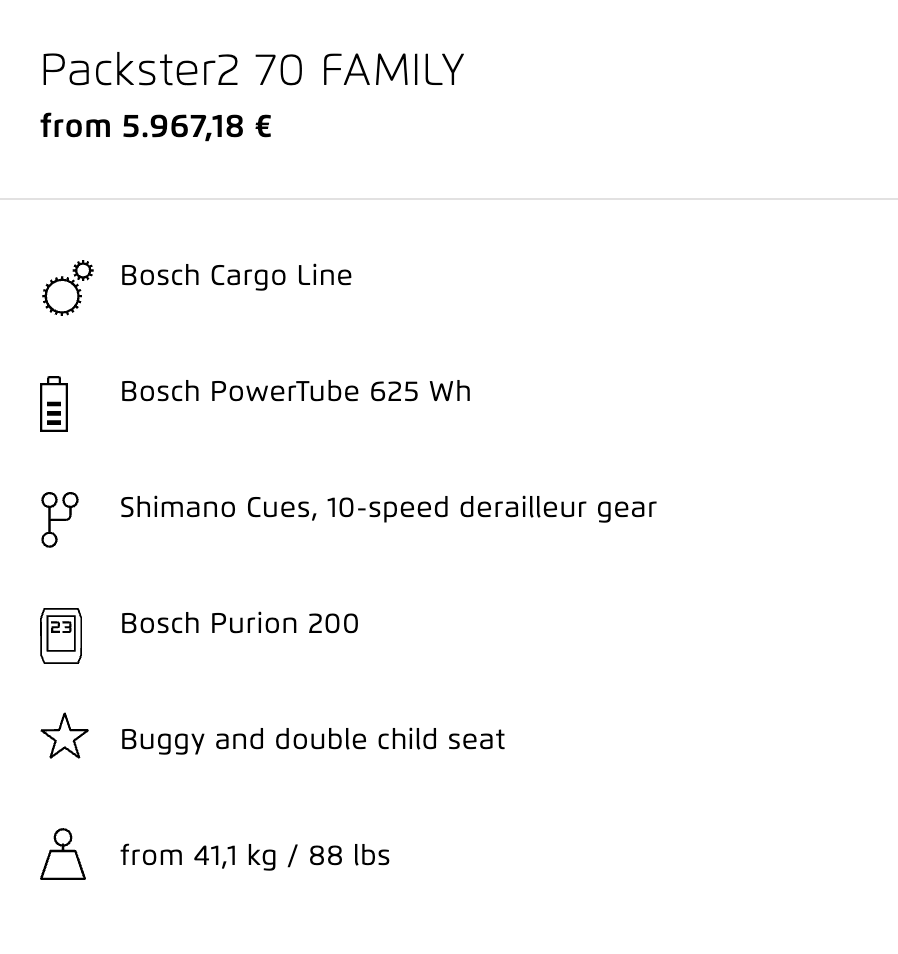Click the motor gear icon
898x954 pixels.
click(66, 288)
